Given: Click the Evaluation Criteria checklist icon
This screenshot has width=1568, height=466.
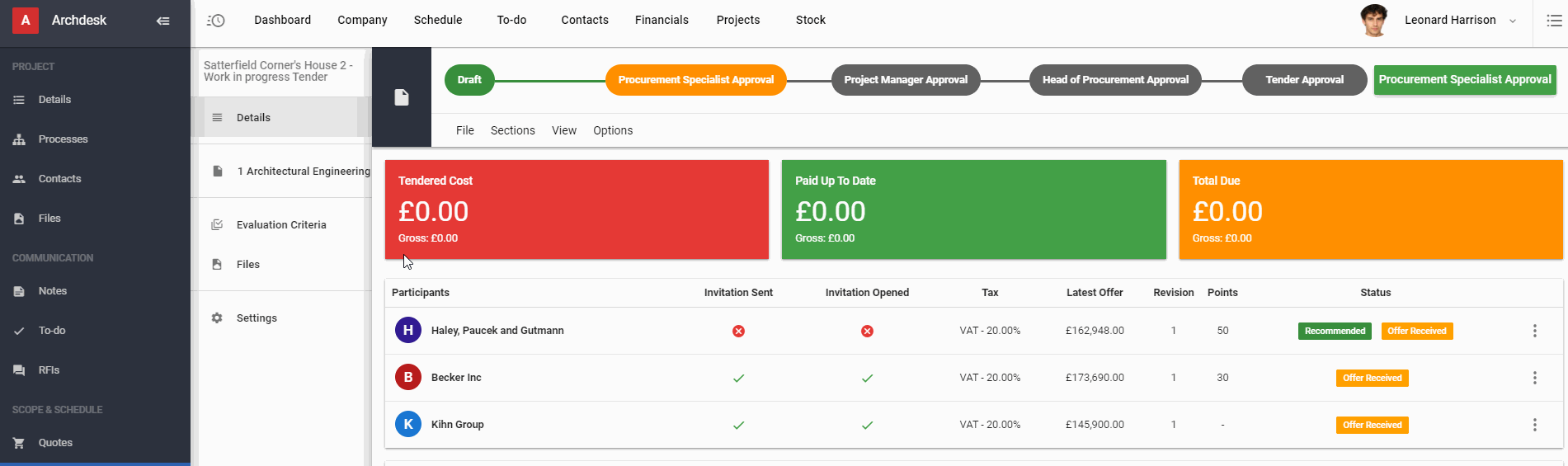Looking at the screenshot, I should click(x=217, y=224).
